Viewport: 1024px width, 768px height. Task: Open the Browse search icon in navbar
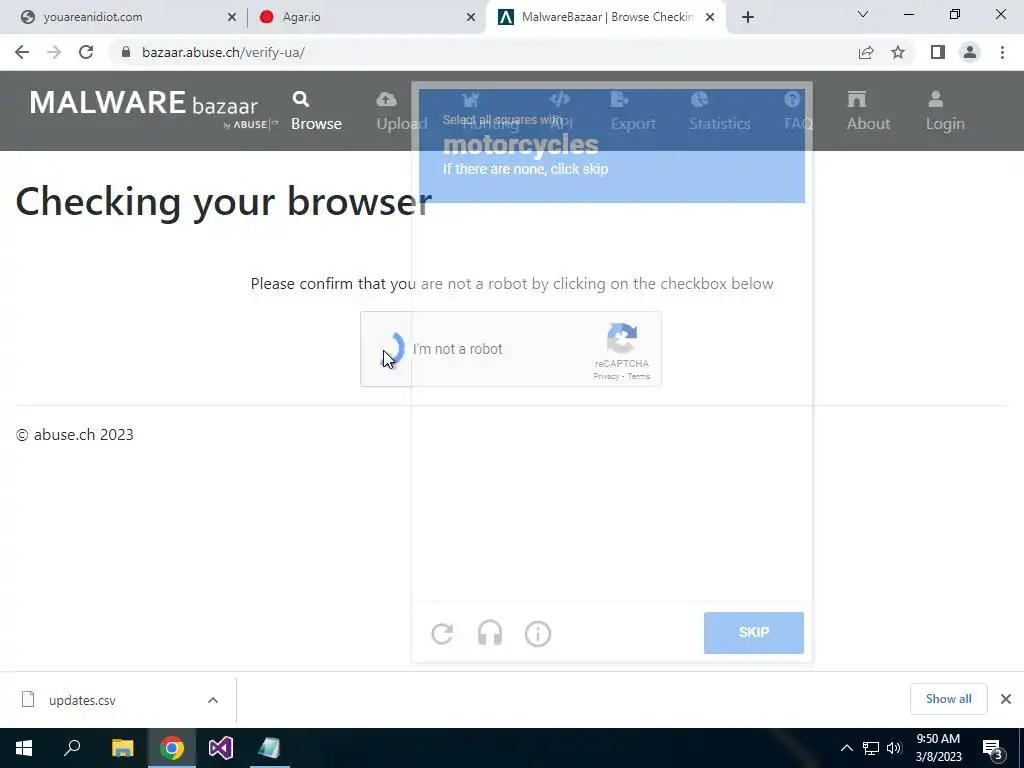click(300, 99)
